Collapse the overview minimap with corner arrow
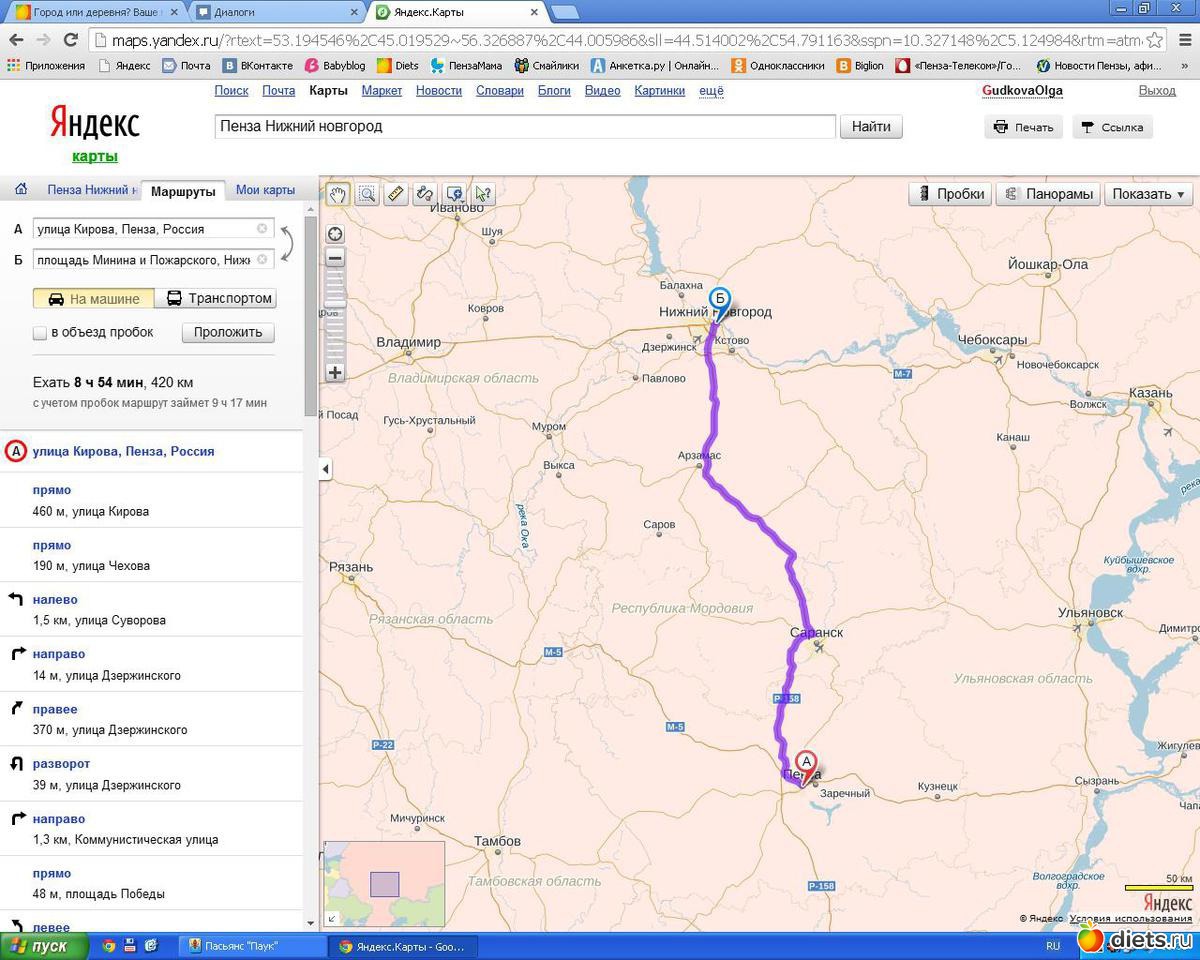Viewport: 1200px width, 960px height. tap(332, 918)
